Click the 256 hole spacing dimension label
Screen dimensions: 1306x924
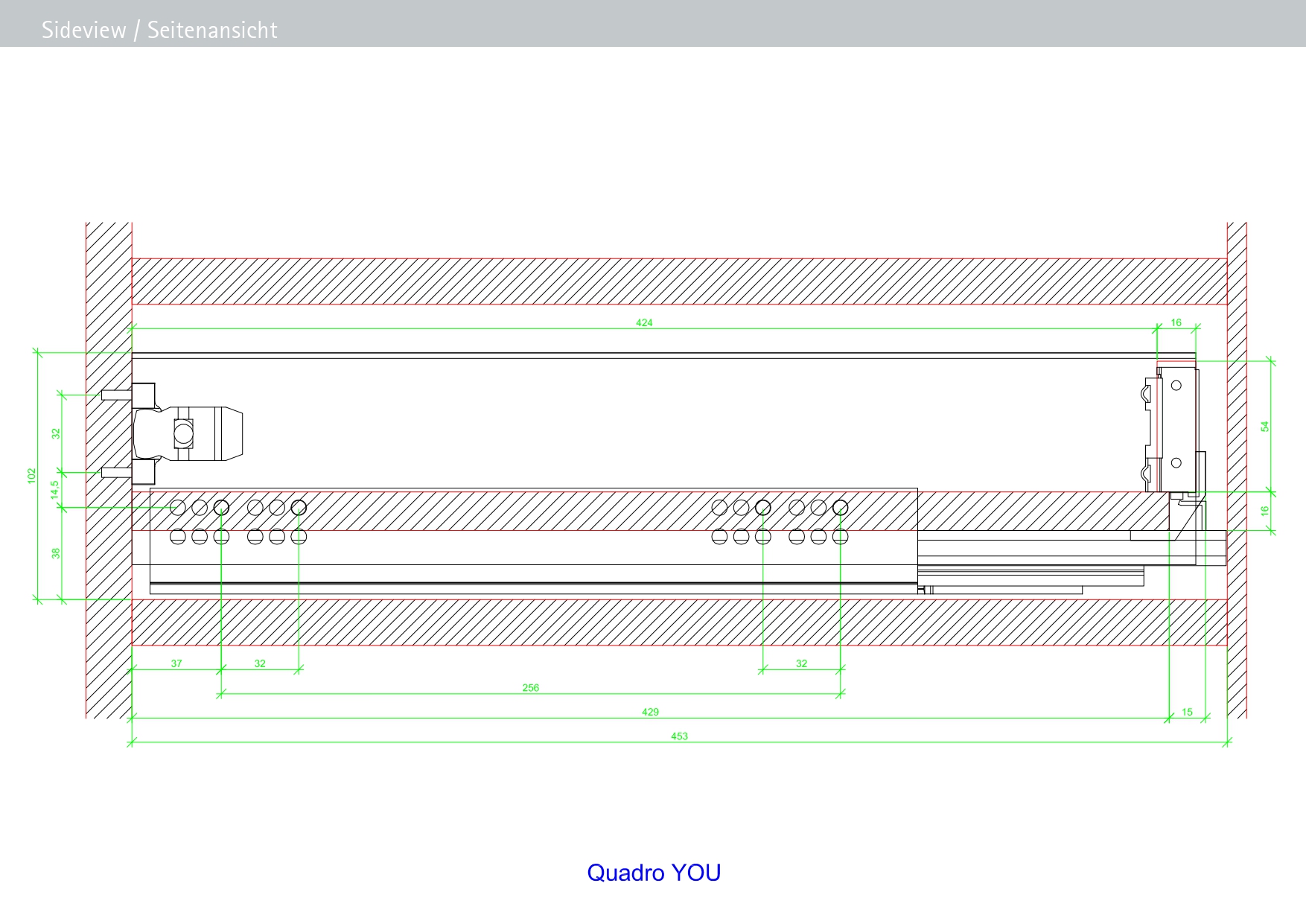(530, 687)
